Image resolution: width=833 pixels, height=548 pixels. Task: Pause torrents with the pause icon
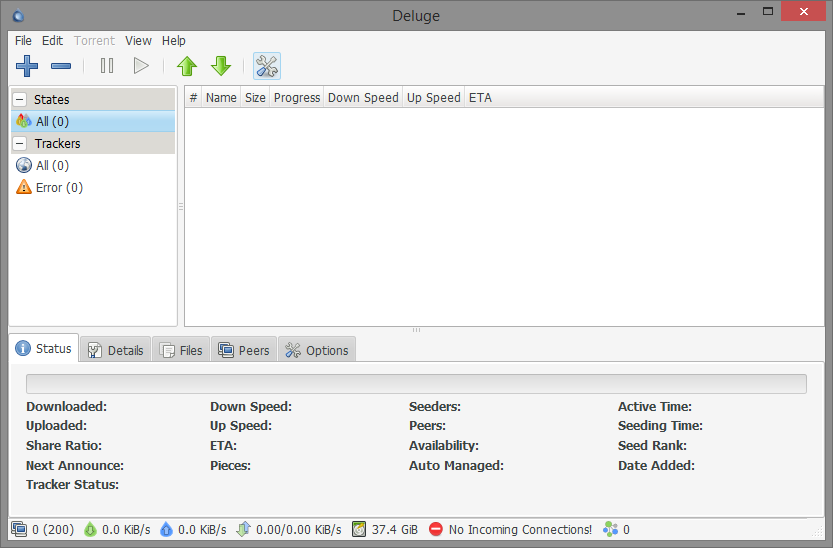[x=107, y=66]
